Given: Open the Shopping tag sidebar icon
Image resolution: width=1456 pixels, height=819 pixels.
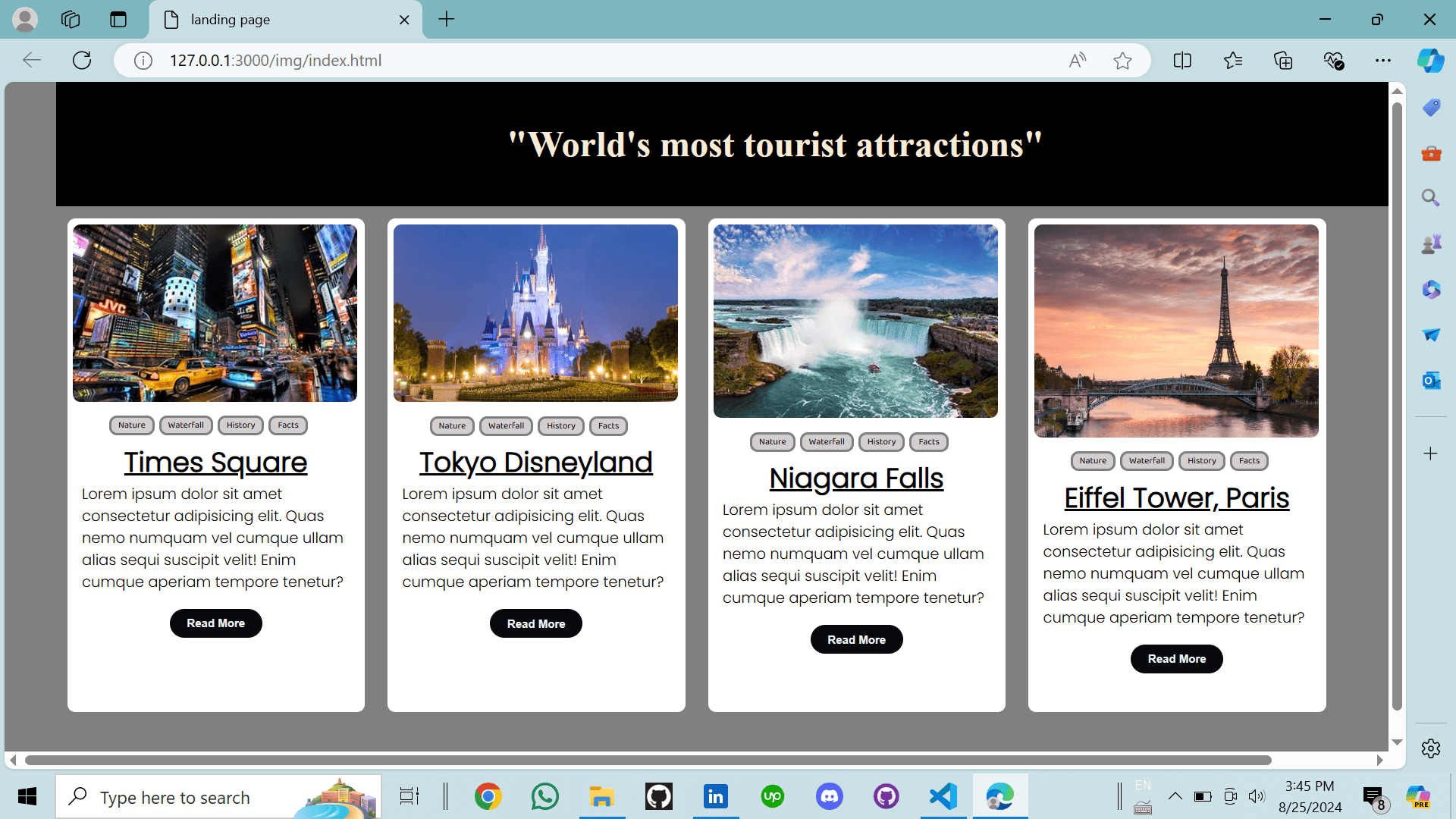Looking at the screenshot, I should tap(1431, 108).
